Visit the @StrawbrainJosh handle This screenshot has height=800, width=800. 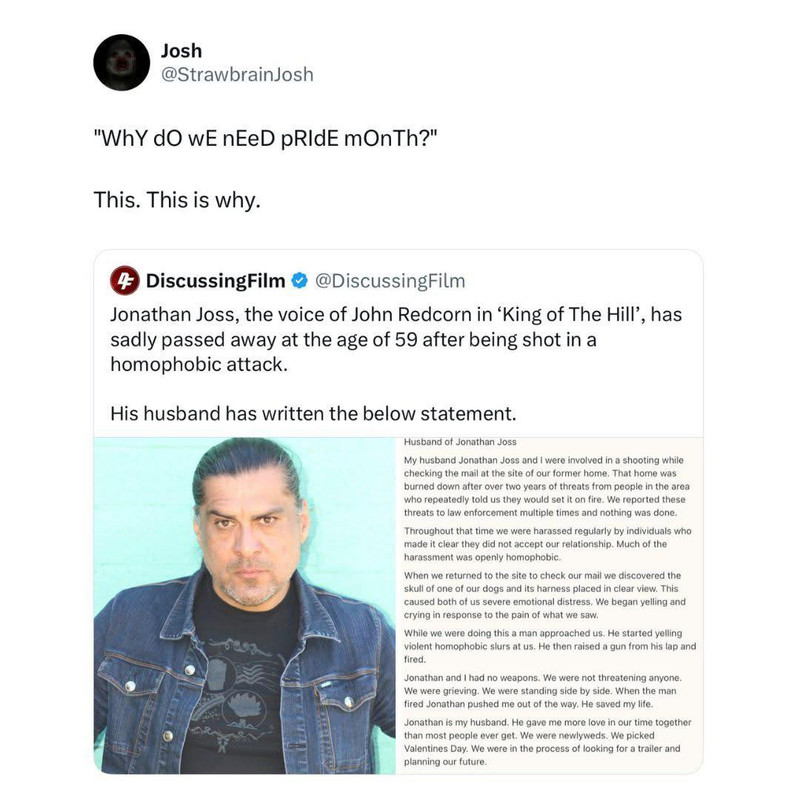237,74
